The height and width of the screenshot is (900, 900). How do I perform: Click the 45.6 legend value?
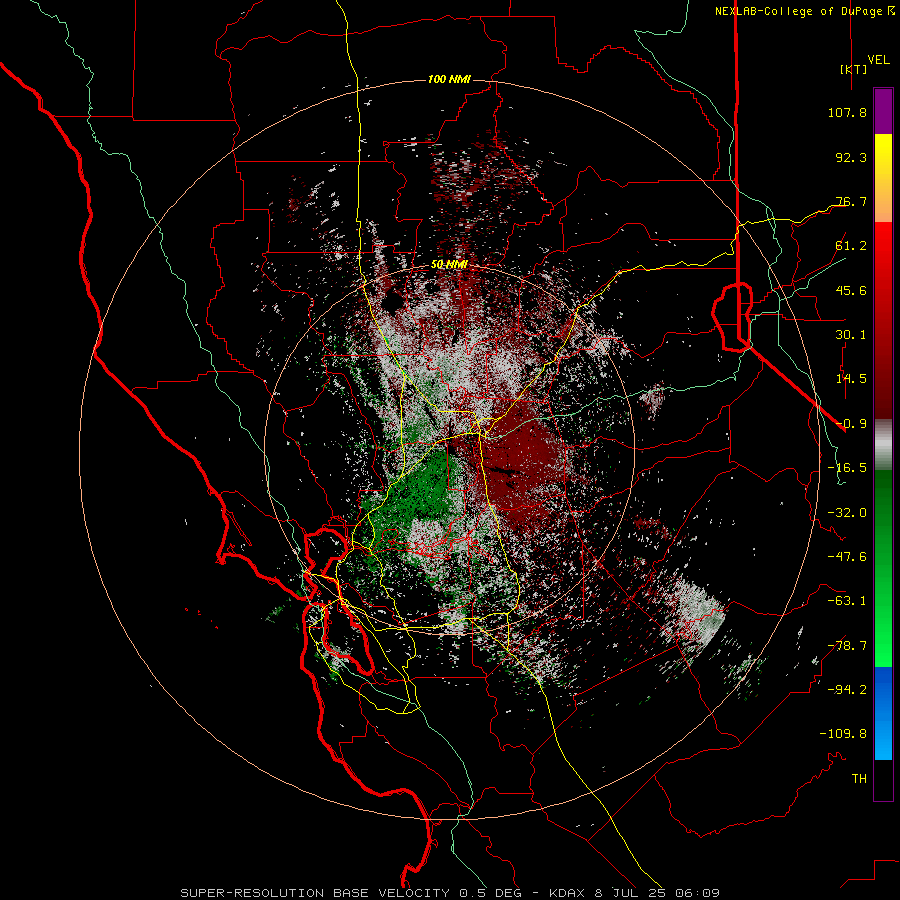pos(851,290)
